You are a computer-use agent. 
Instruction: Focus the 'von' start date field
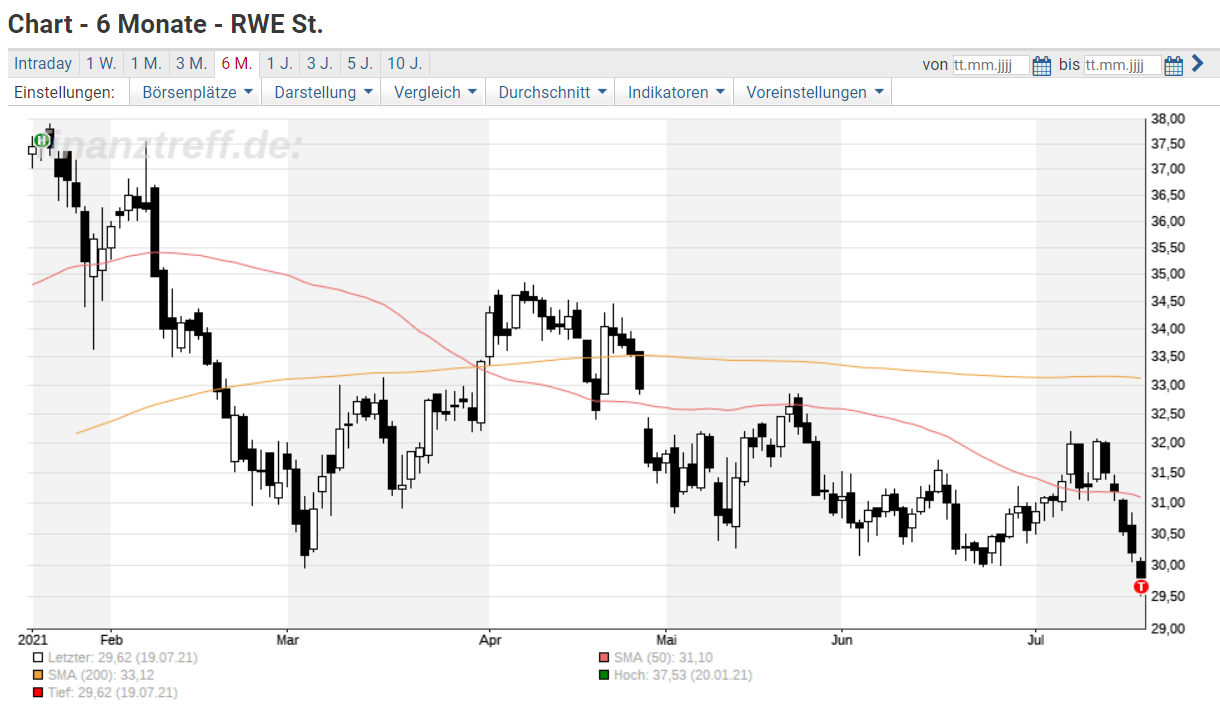tap(990, 66)
